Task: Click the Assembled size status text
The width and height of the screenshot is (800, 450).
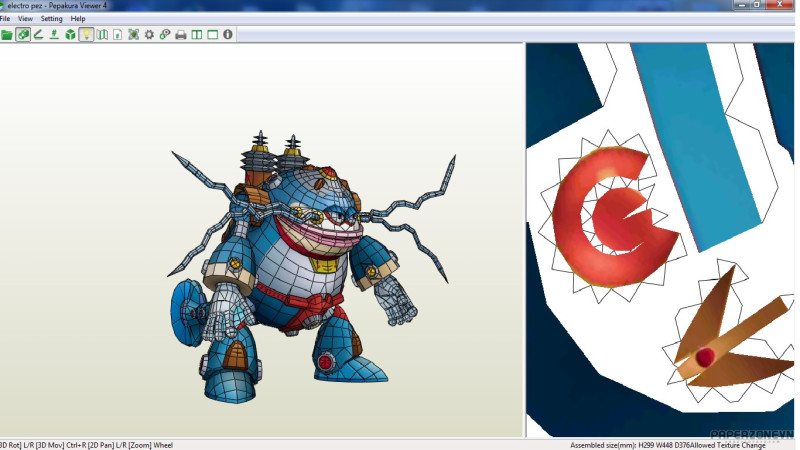Action: tap(667, 445)
